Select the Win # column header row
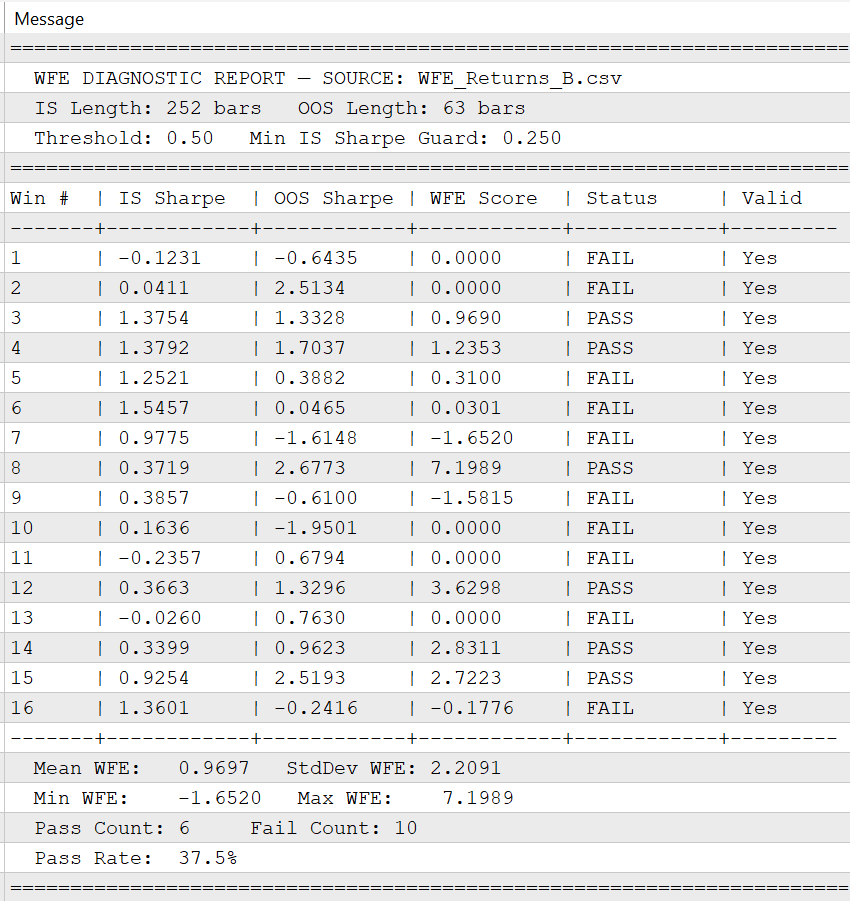The height and width of the screenshot is (901, 850). click(427, 198)
